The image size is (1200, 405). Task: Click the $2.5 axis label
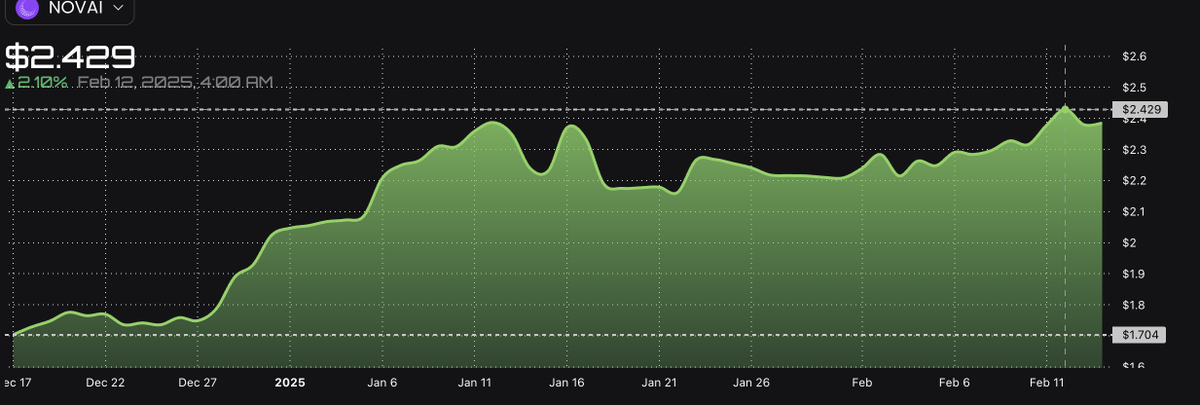pyautogui.click(x=1134, y=88)
